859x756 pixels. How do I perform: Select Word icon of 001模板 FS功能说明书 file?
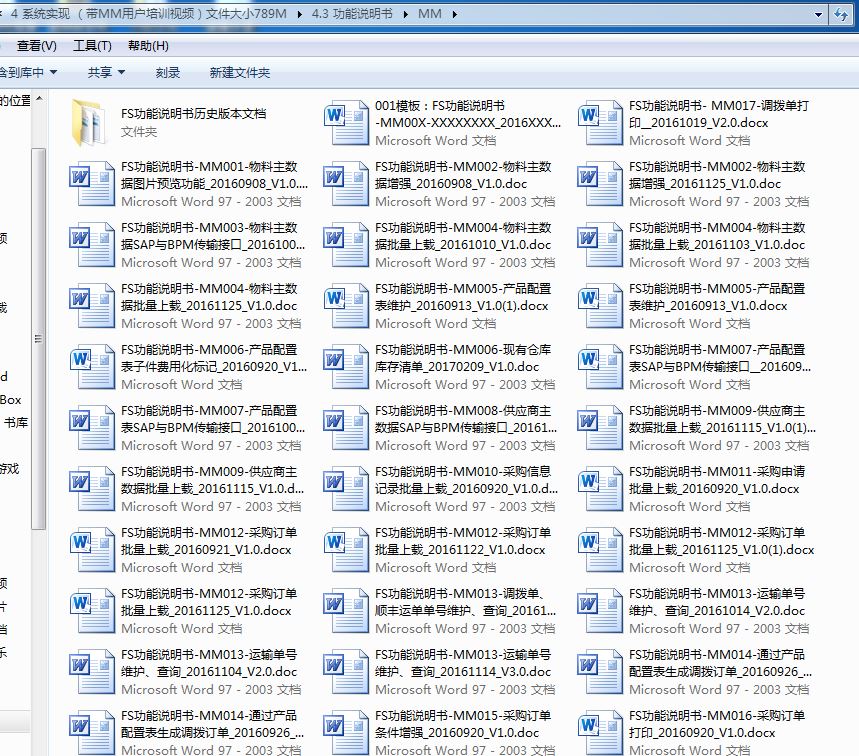(346, 123)
